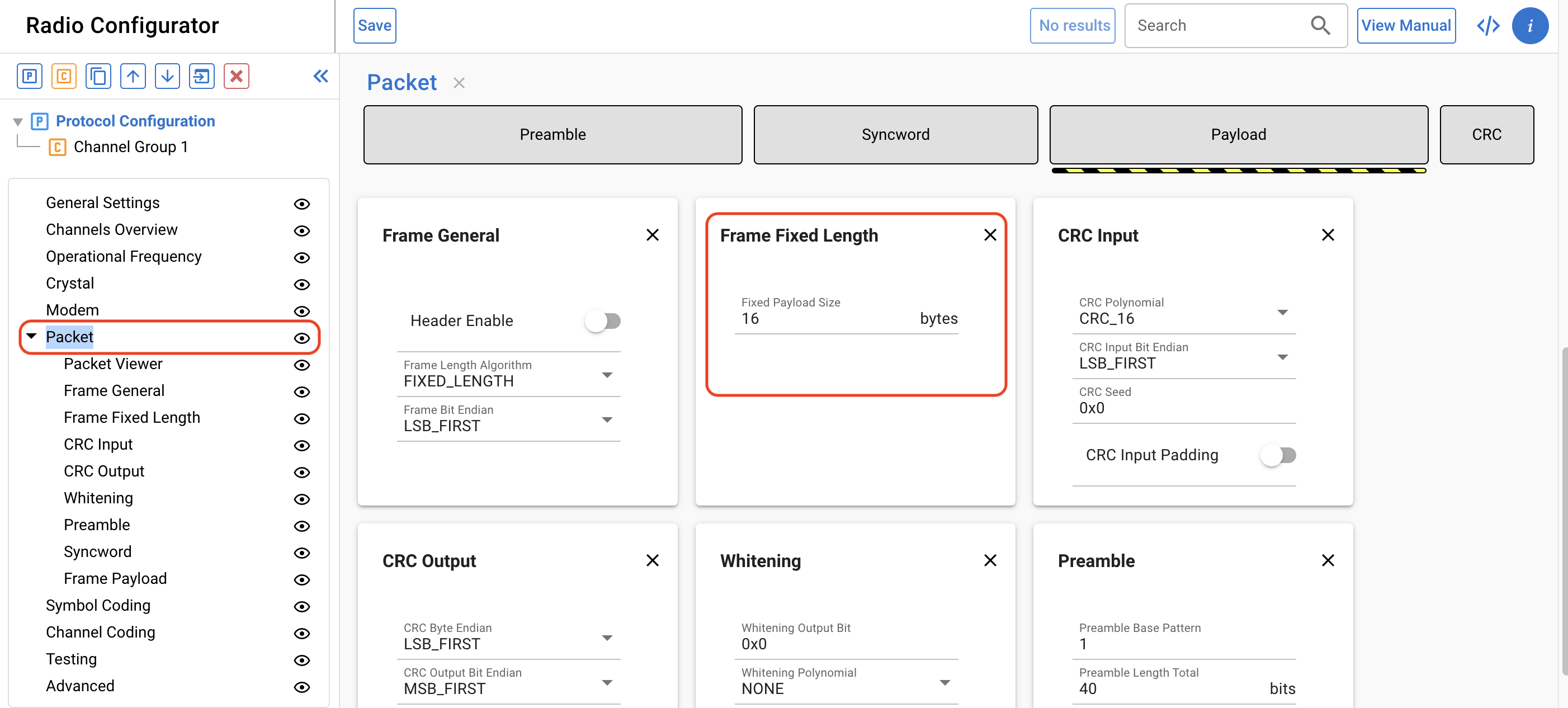Click the duplicate/copy toolbar icon
This screenshot has height=708, width=1568.
pos(98,76)
